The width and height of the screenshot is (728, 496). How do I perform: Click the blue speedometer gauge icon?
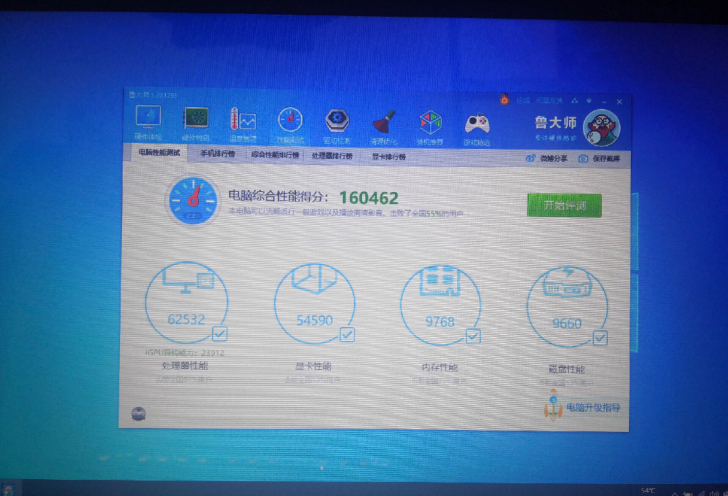coord(193,201)
